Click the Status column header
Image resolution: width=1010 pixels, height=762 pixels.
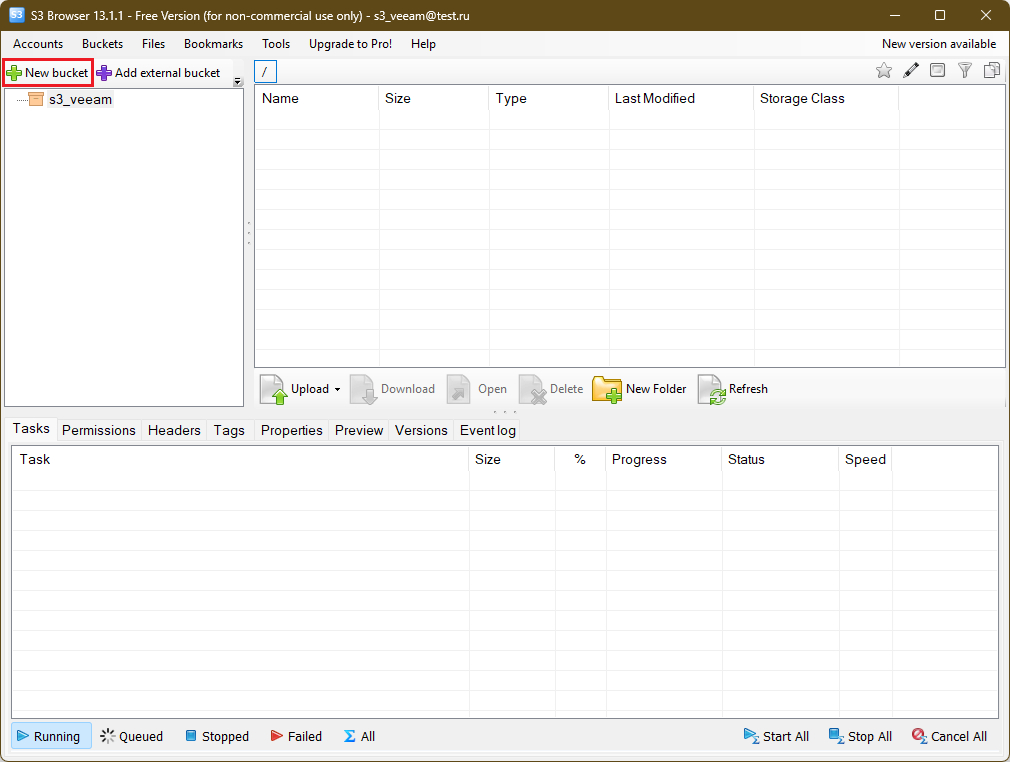(780, 459)
